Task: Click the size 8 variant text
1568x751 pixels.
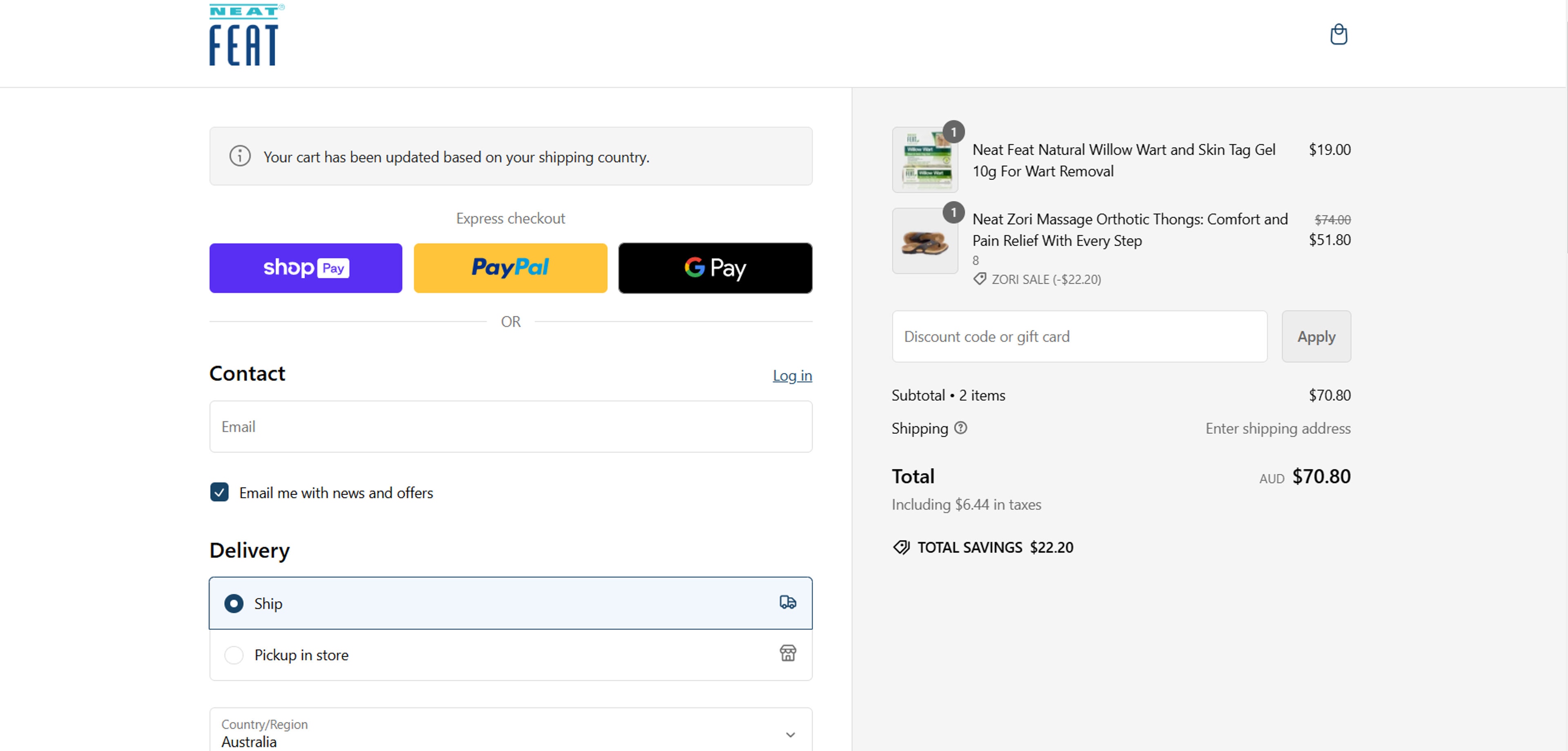Action: pos(975,260)
